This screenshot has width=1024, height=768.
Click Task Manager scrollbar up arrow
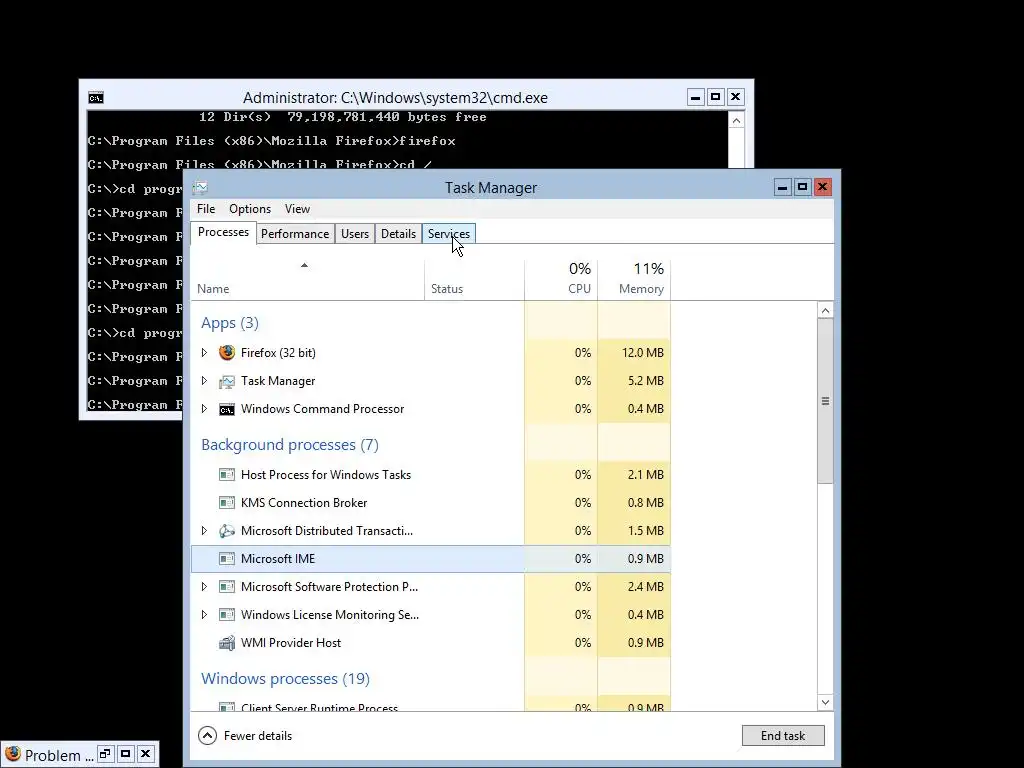click(x=825, y=311)
